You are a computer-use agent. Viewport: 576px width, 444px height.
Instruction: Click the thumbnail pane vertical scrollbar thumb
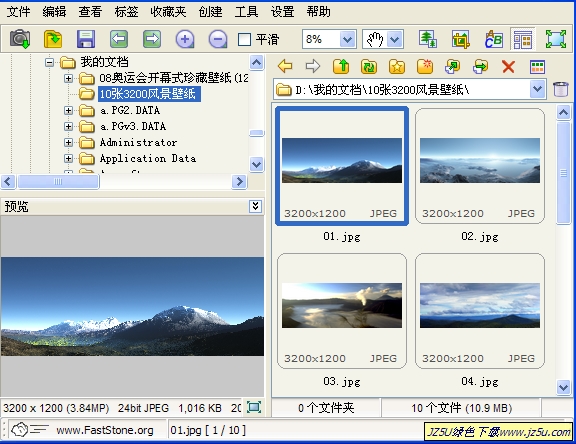pyautogui.click(x=563, y=173)
